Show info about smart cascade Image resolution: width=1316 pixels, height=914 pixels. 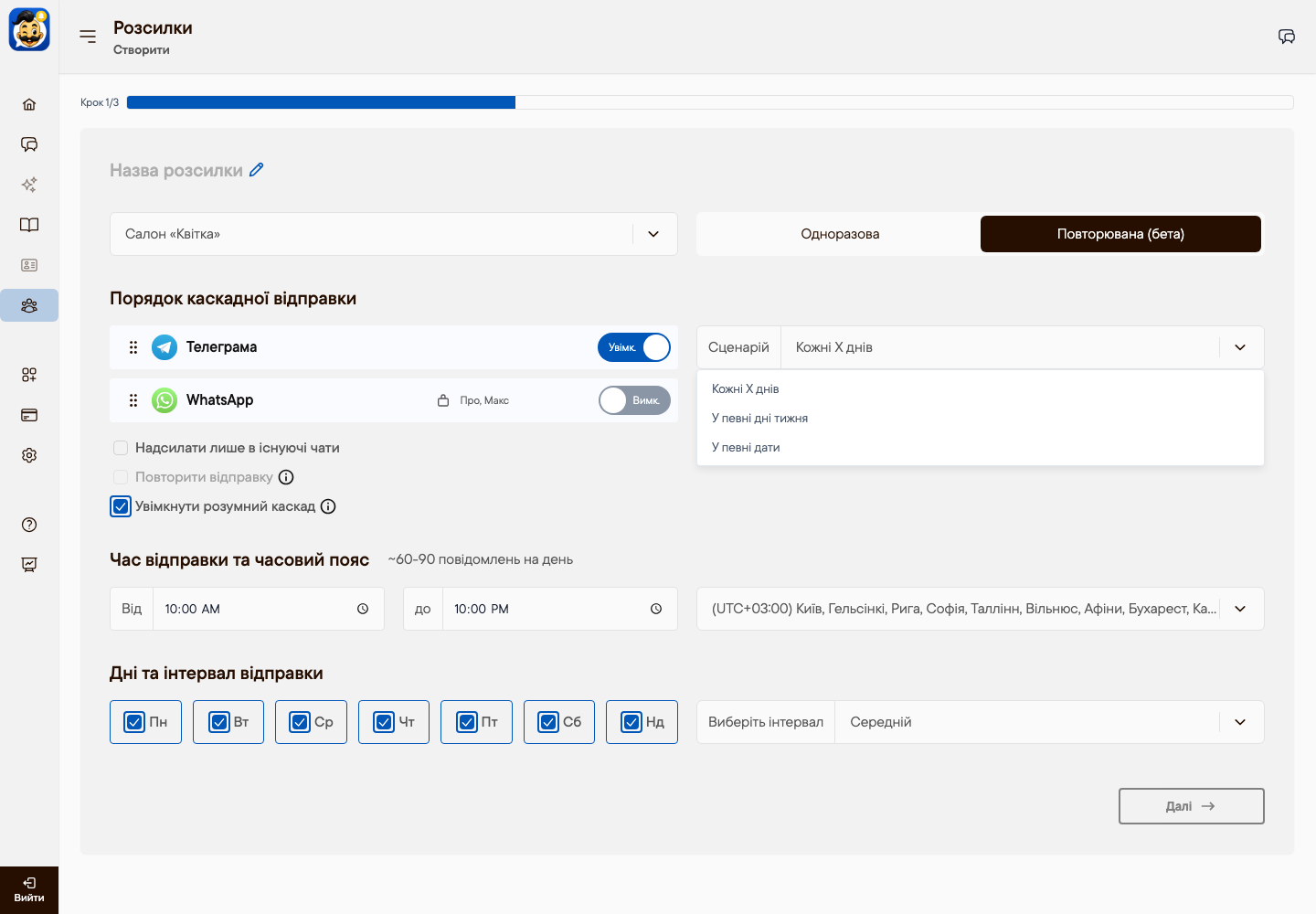[328, 506]
